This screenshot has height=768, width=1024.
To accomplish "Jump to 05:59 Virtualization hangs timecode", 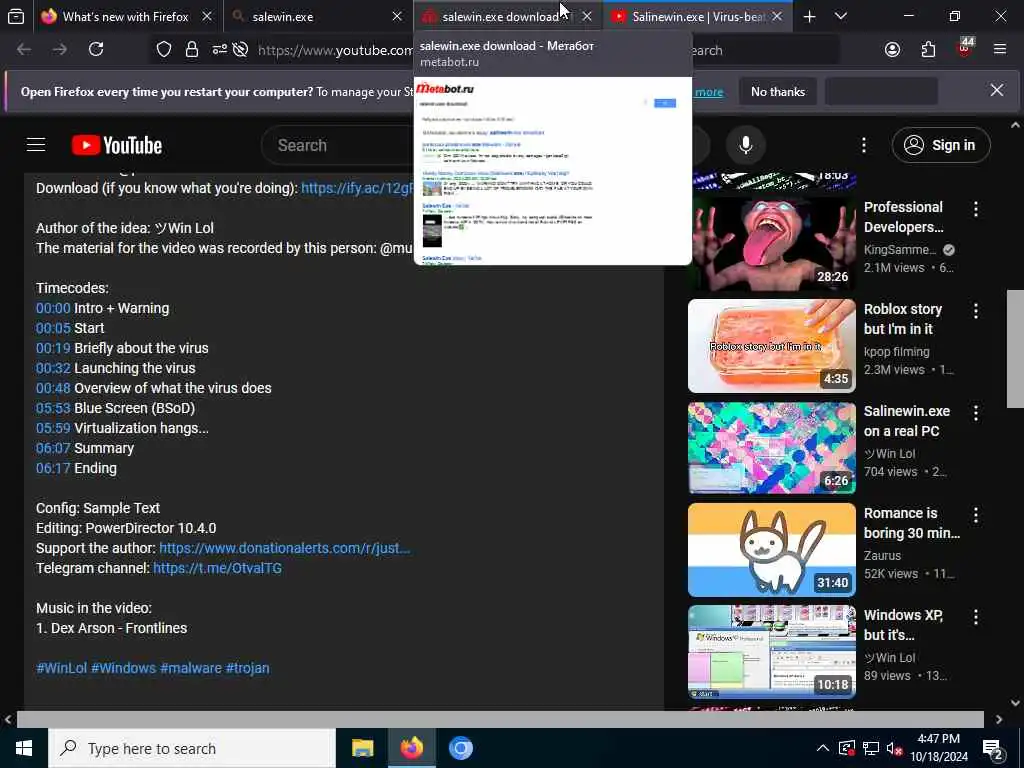I will (53, 428).
